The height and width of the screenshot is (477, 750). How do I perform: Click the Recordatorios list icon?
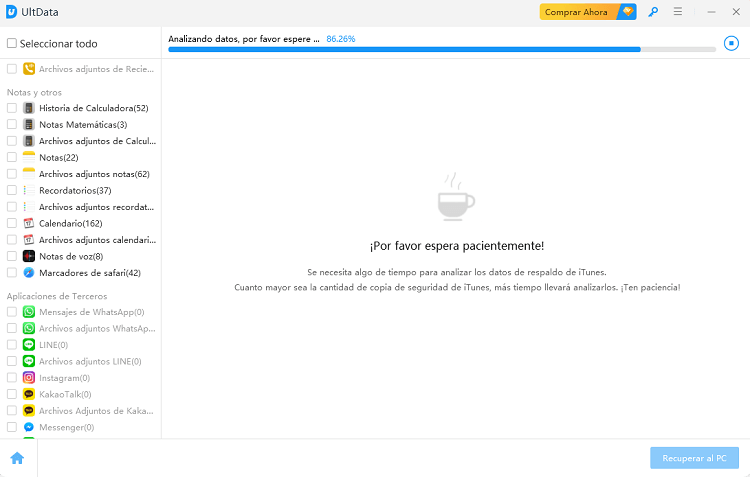coord(29,190)
